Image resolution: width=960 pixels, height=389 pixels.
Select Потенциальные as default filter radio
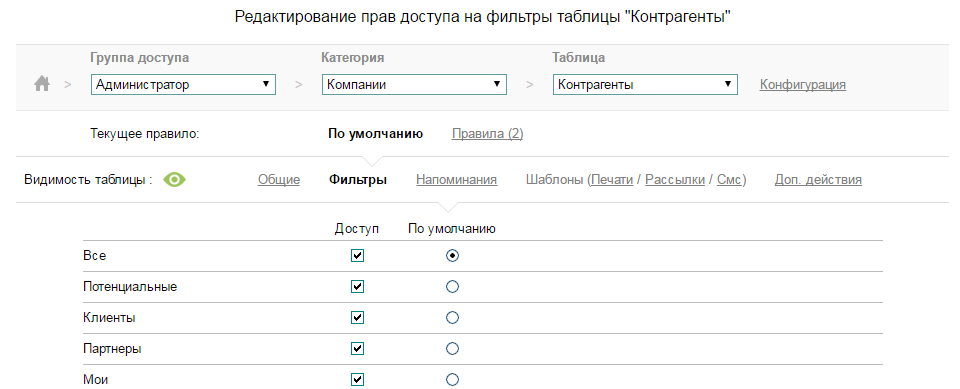click(452, 286)
